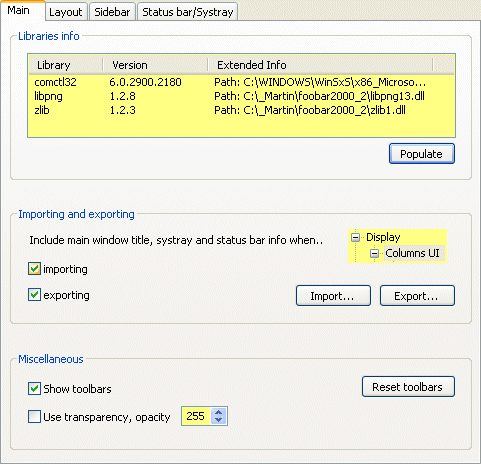Switch to the Layout tab
The image size is (481, 464).
coord(66,12)
